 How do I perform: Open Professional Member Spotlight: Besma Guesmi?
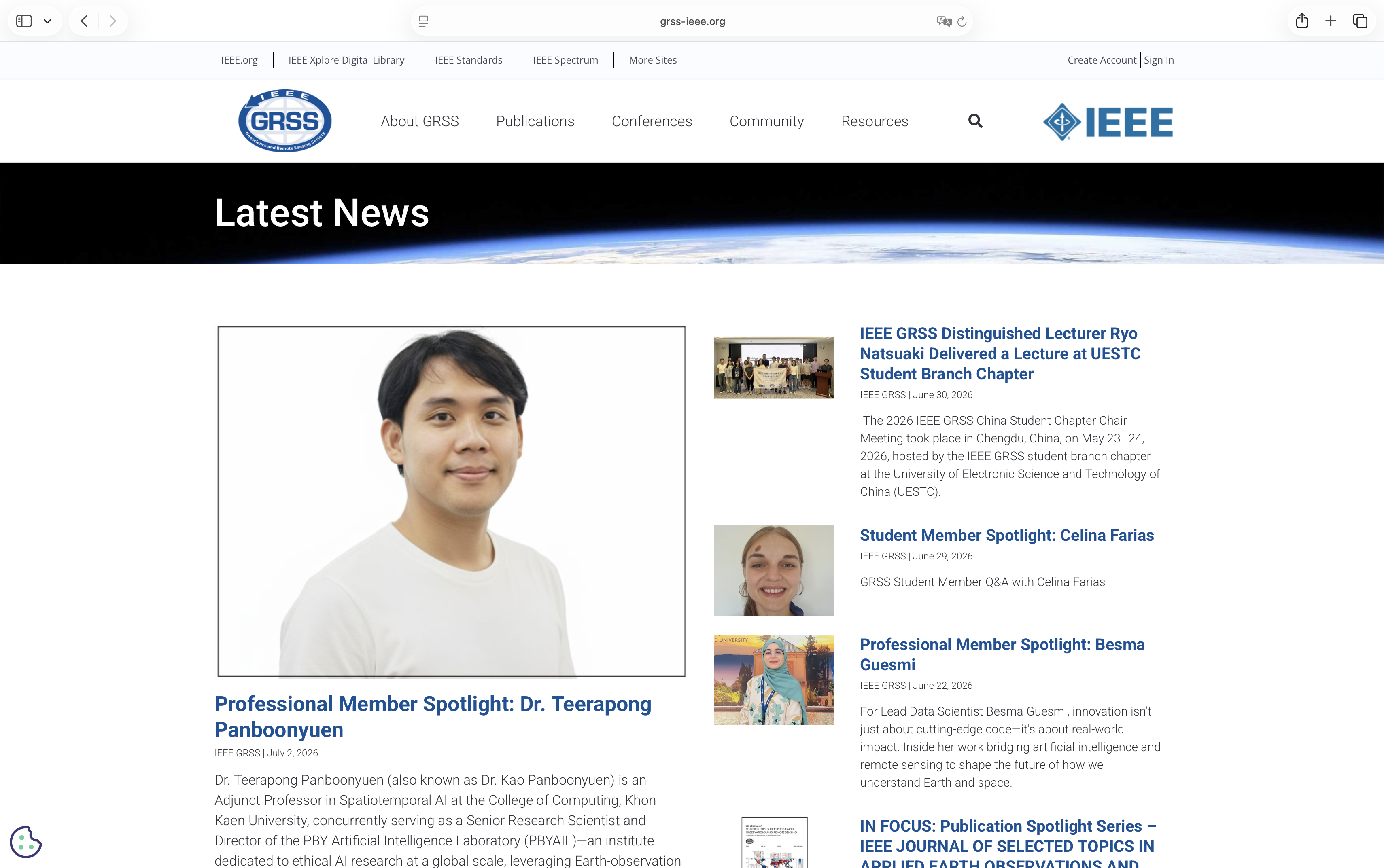tap(1002, 654)
